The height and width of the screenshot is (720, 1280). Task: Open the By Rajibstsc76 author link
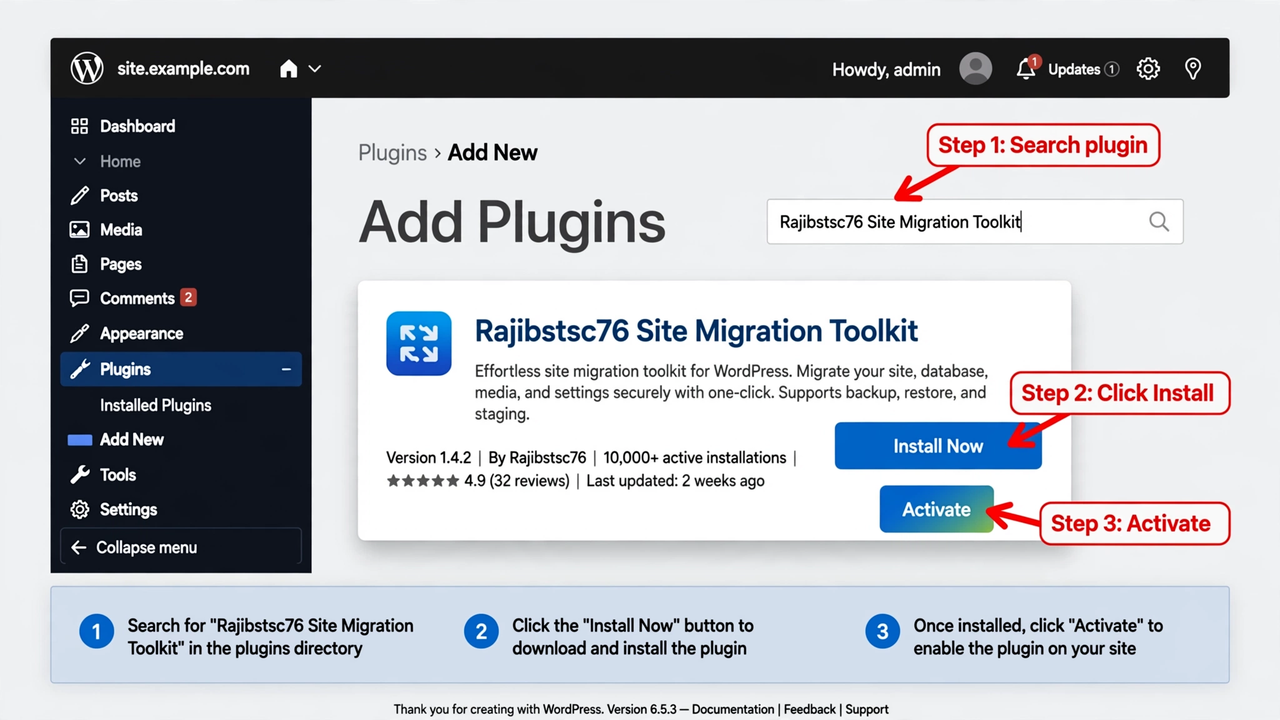click(537, 458)
